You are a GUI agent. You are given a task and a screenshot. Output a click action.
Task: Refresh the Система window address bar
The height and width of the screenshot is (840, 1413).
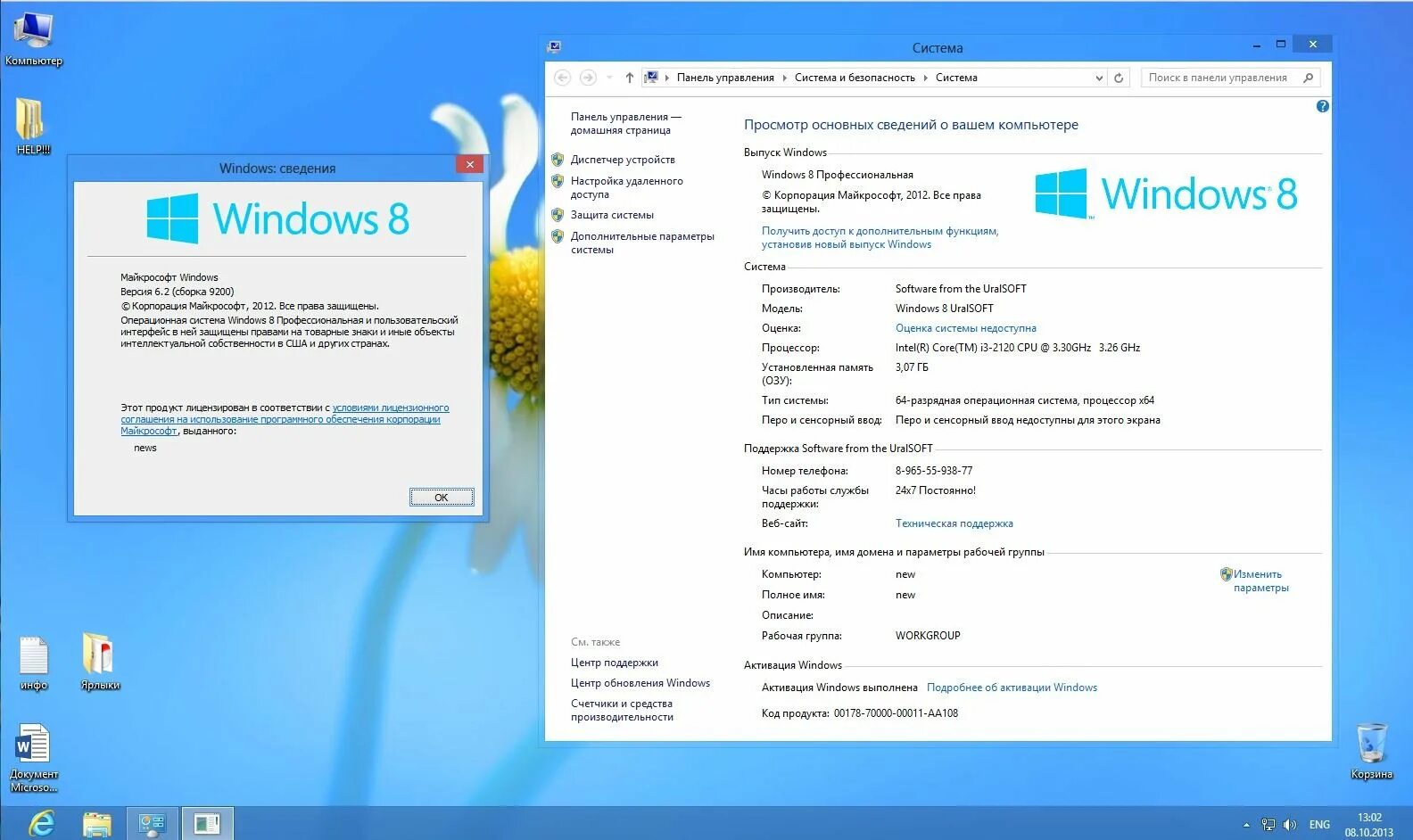coord(1119,78)
